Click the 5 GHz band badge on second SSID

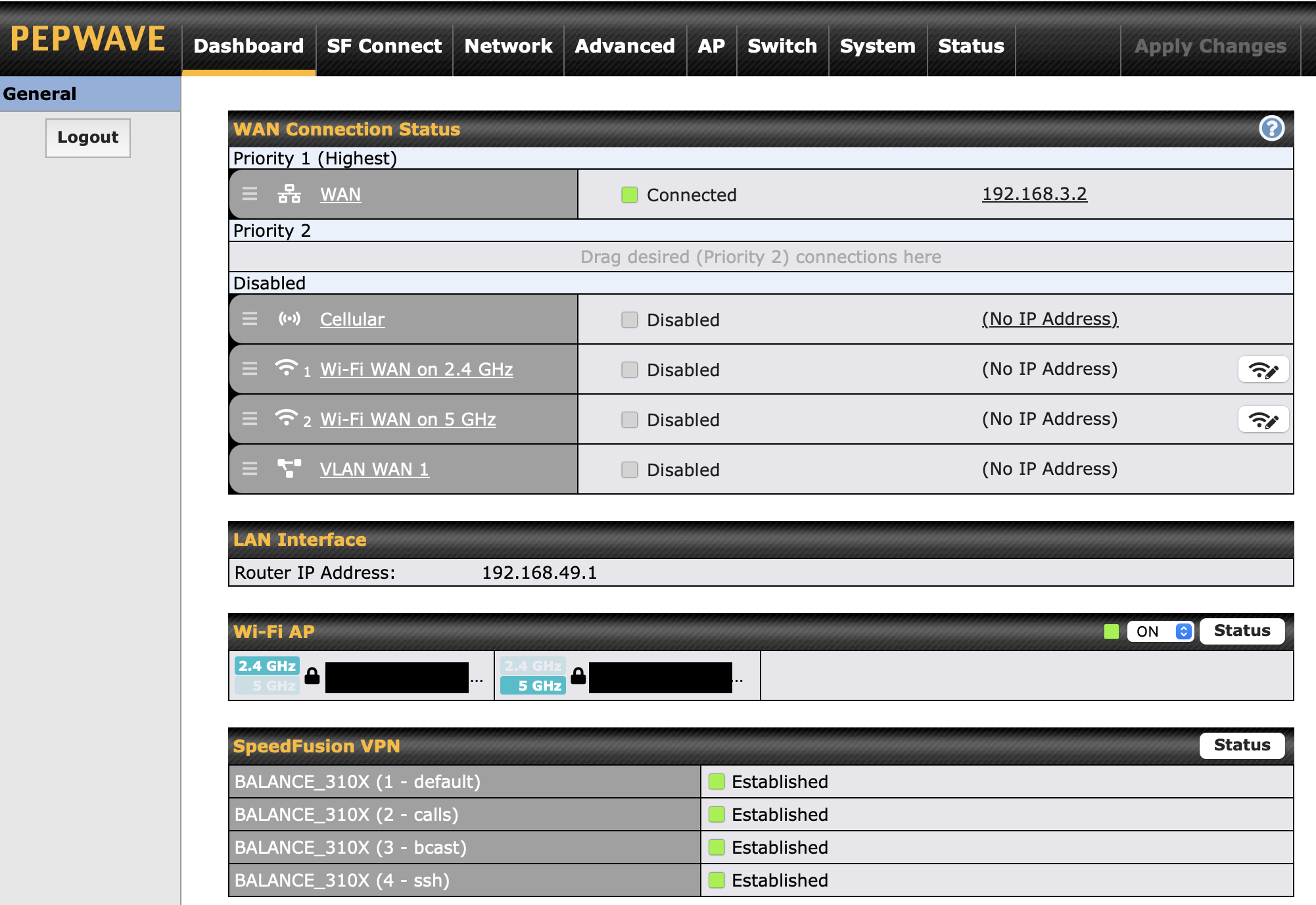click(533, 685)
